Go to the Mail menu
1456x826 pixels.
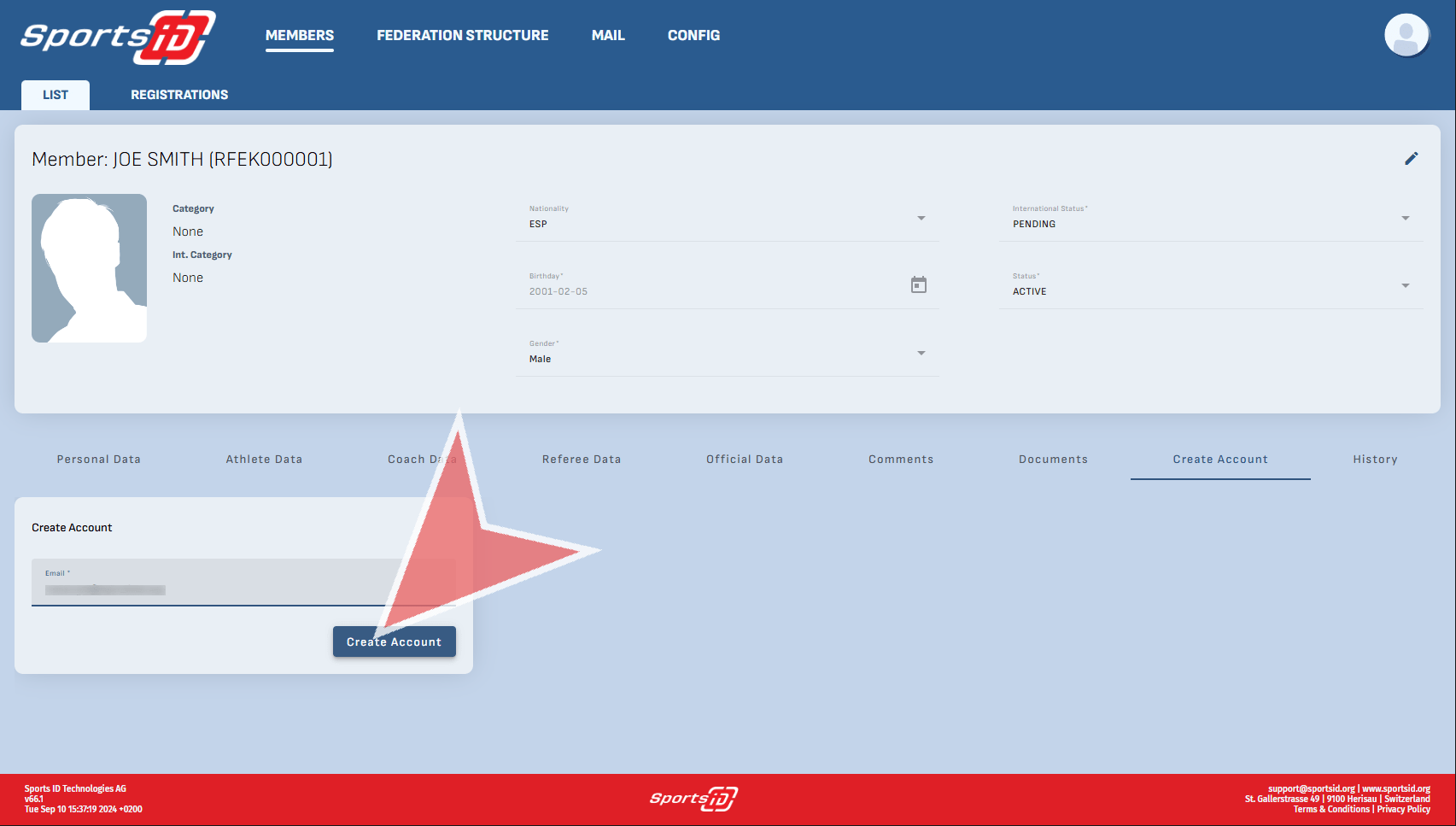pos(608,36)
